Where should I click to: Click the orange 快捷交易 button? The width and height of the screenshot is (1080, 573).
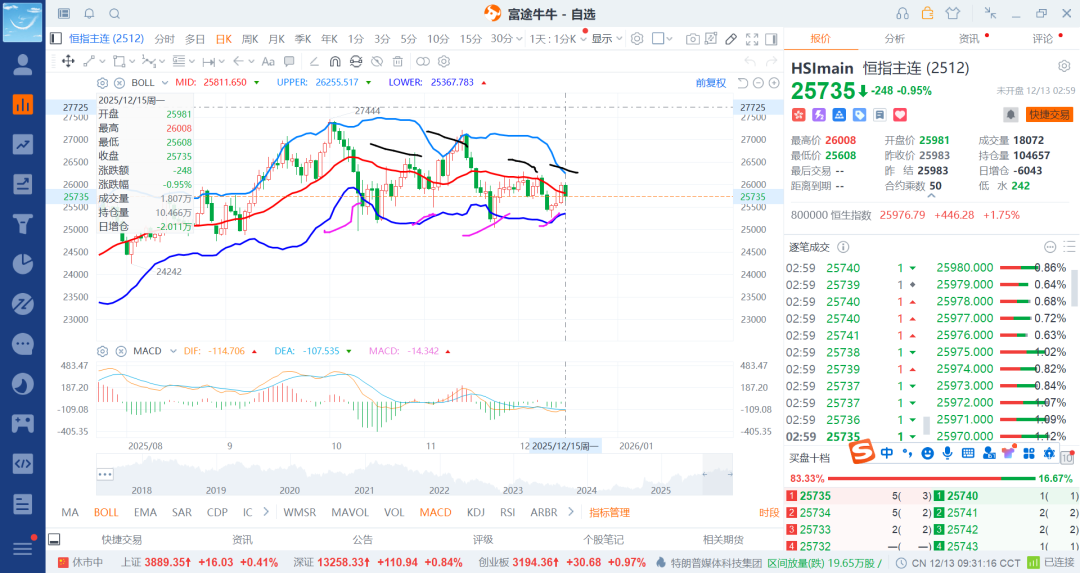pyautogui.click(x=1049, y=114)
